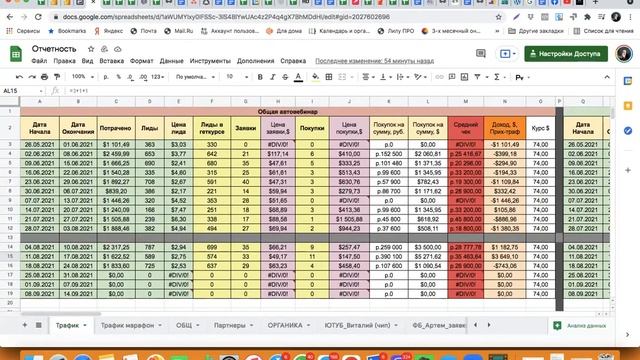Switch to the Партнеры sheet tab
Viewport: 640px width, 360px height.
point(233,325)
